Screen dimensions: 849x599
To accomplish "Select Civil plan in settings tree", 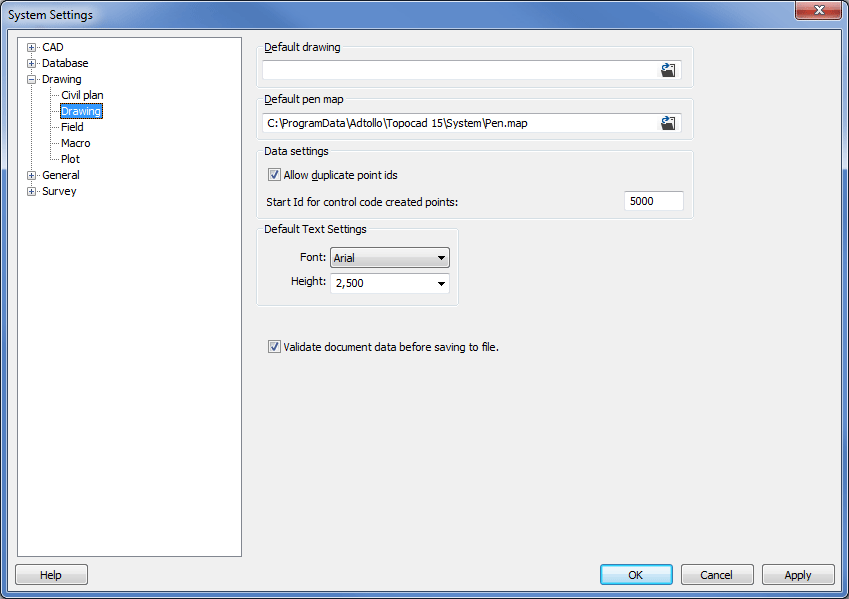I will click(82, 95).
